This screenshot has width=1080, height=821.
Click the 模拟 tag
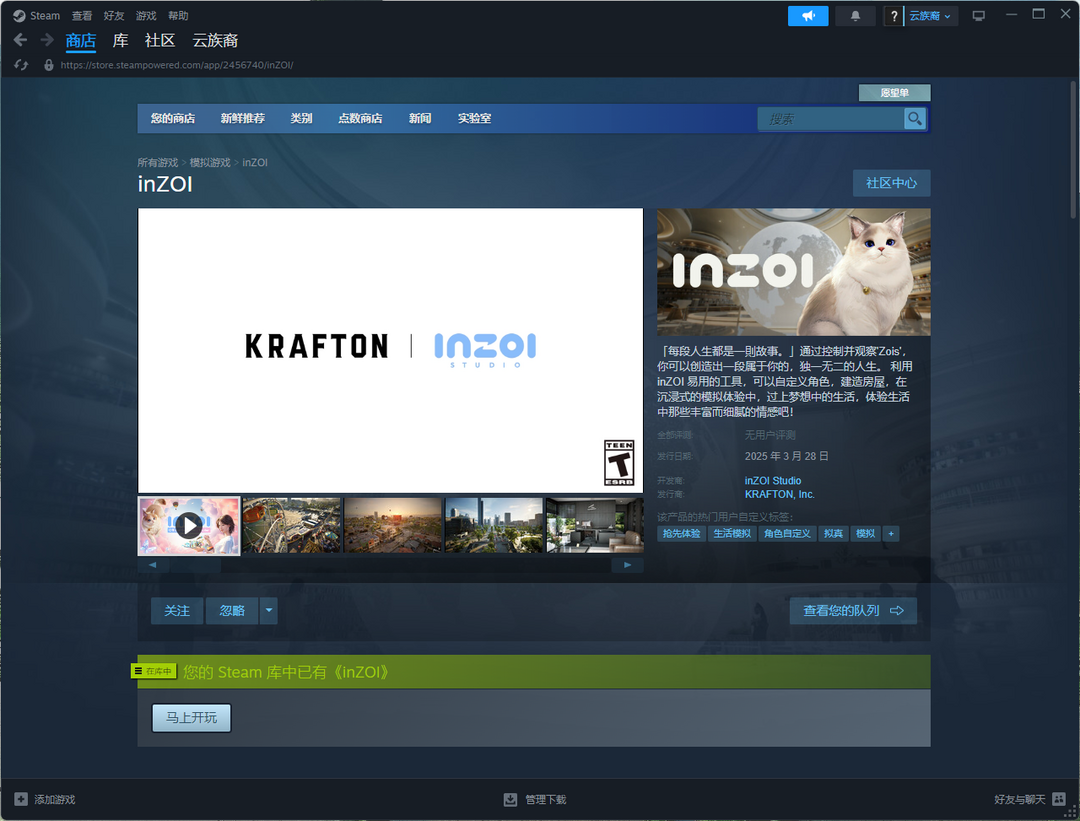tap(866, 534)
